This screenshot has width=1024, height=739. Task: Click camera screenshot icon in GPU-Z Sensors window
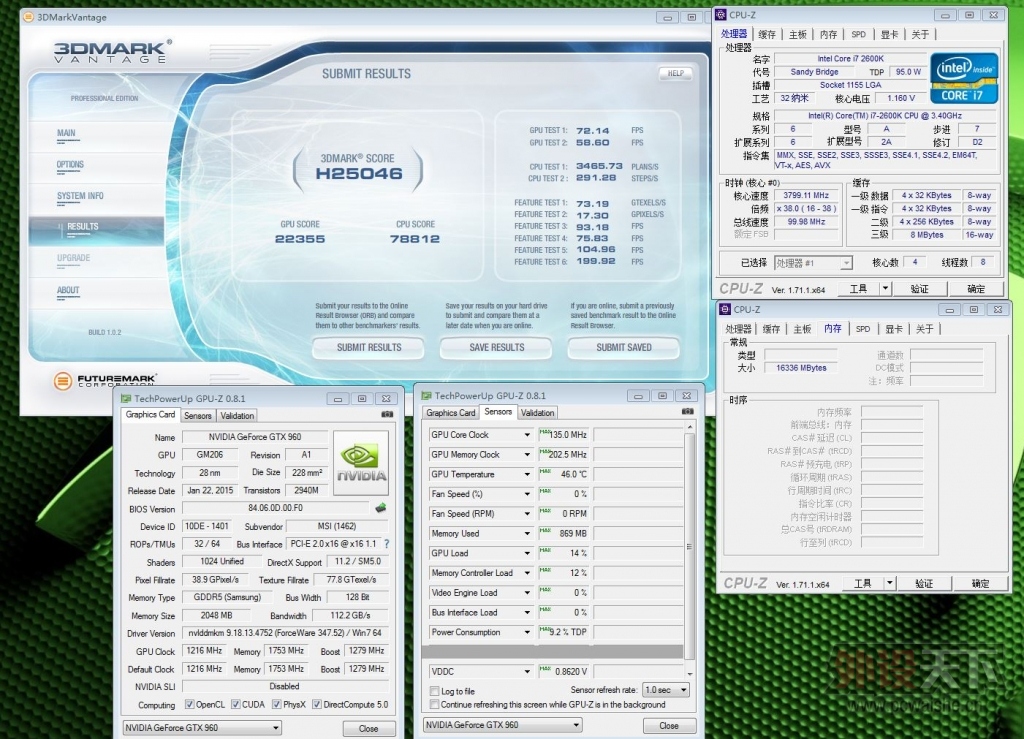click(x=688, y=411)
